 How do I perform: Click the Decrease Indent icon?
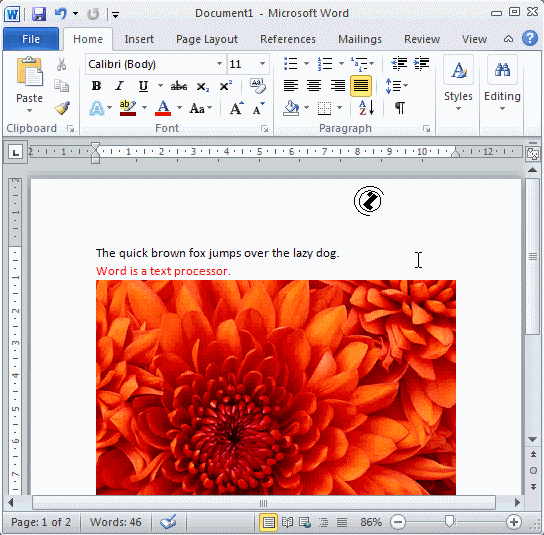(399, 64)
